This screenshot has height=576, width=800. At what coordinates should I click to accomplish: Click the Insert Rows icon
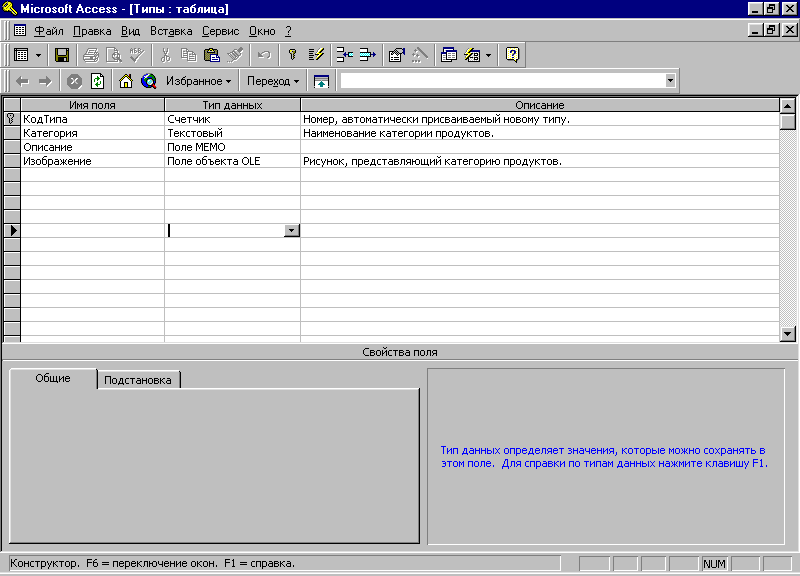click(x=344, y=55)
